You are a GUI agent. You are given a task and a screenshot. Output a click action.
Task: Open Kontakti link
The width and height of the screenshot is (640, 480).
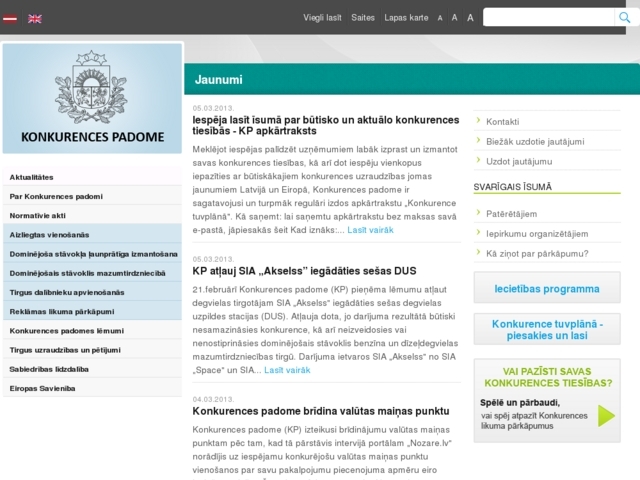[502, 122]
